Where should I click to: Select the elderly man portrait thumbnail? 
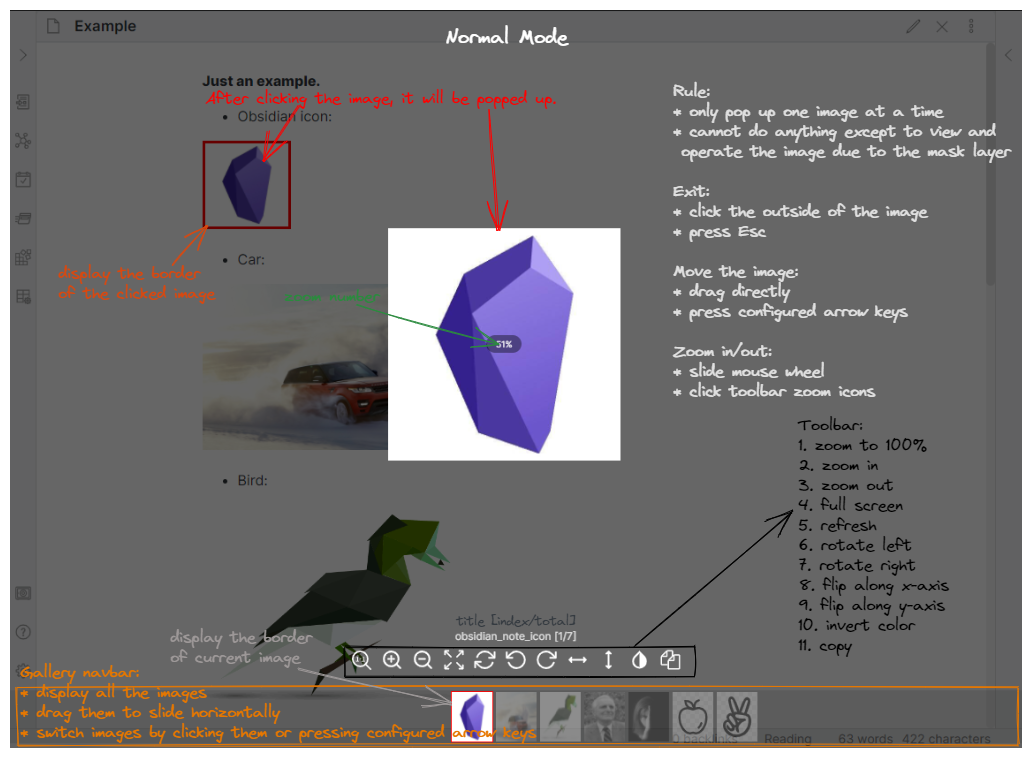click(x=604, y=716)
